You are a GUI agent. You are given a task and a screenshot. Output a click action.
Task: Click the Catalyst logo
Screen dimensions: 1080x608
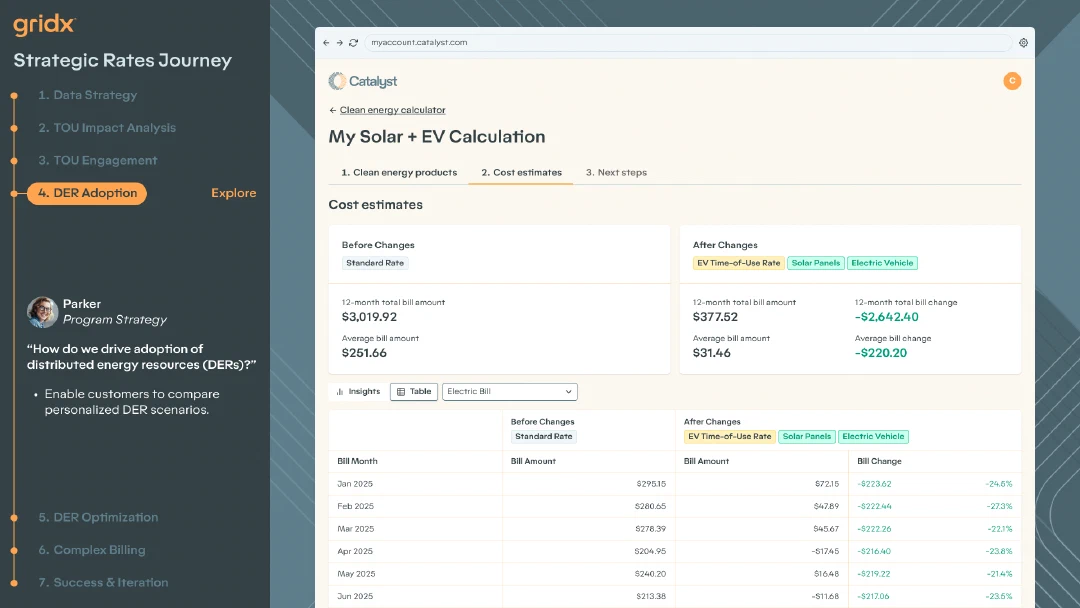363,81
